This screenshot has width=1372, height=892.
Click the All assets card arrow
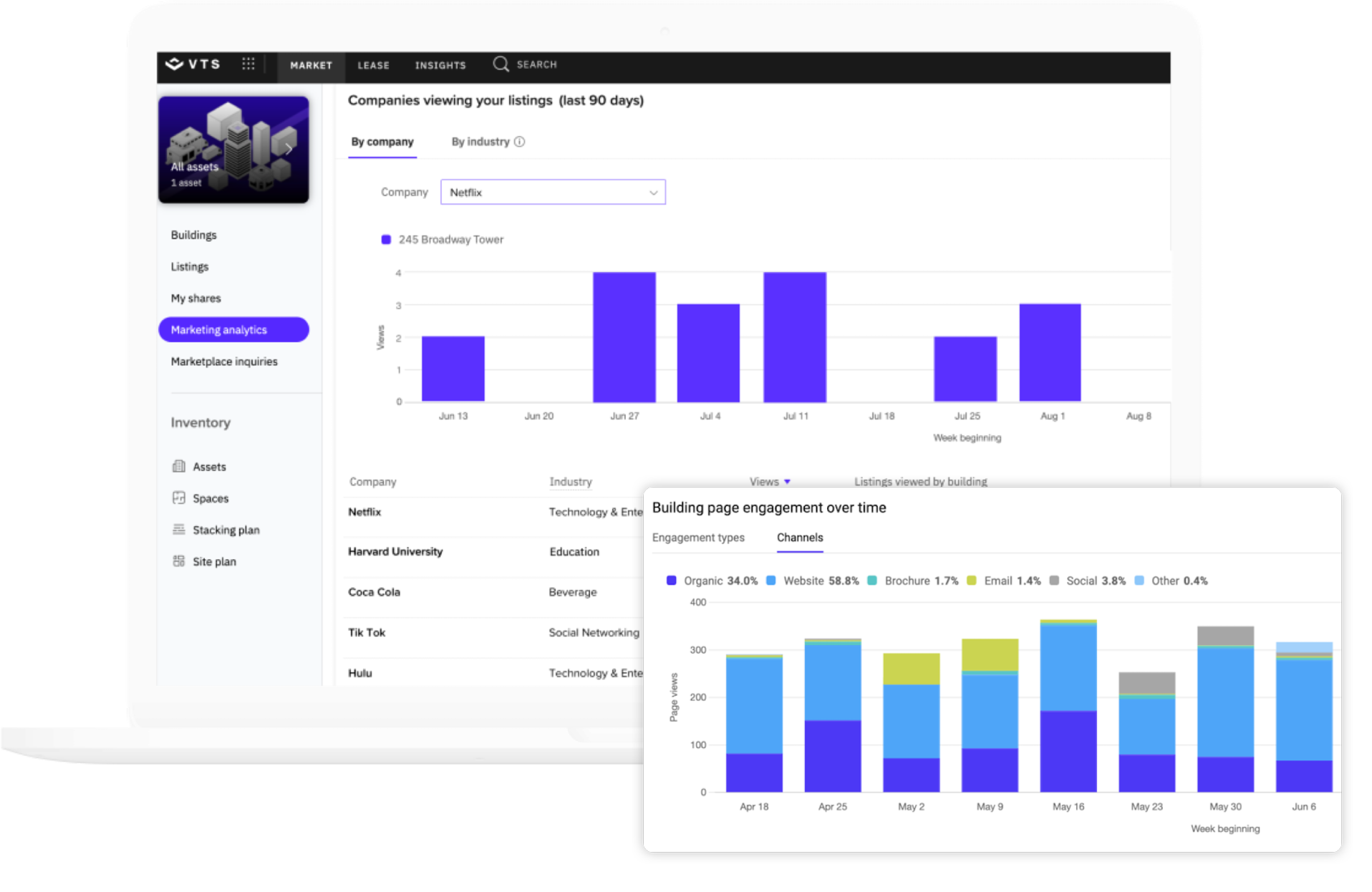tap(289, 149)
